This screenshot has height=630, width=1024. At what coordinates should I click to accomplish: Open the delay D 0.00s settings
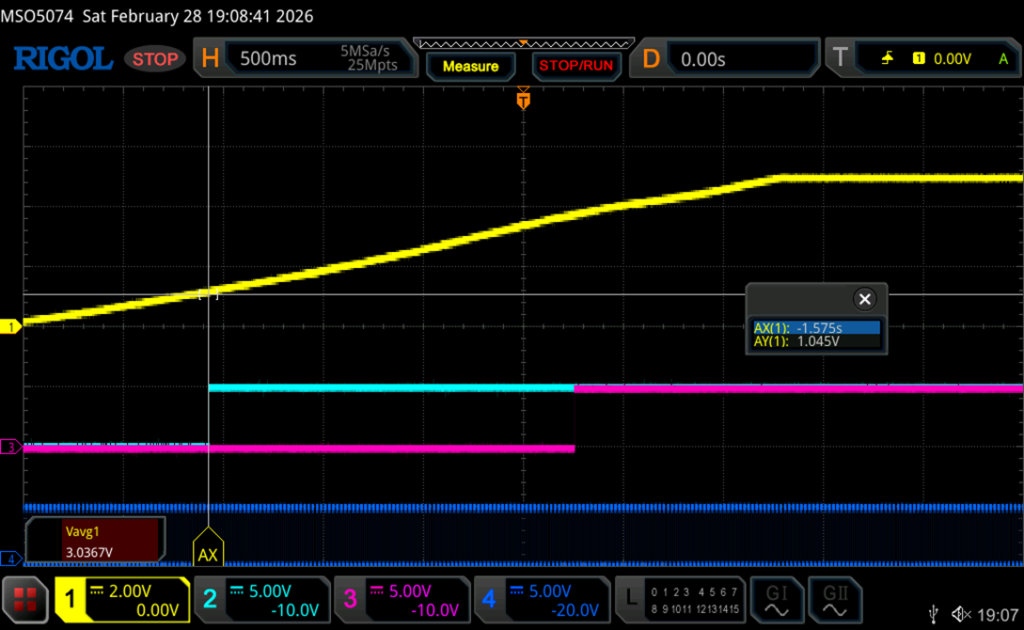click(x=727, y=59)
